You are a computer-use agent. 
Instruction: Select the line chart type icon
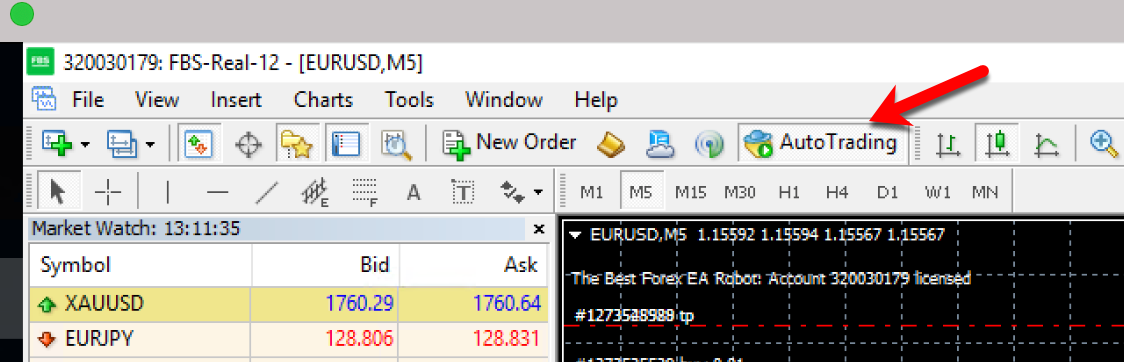click(1047, 144)
